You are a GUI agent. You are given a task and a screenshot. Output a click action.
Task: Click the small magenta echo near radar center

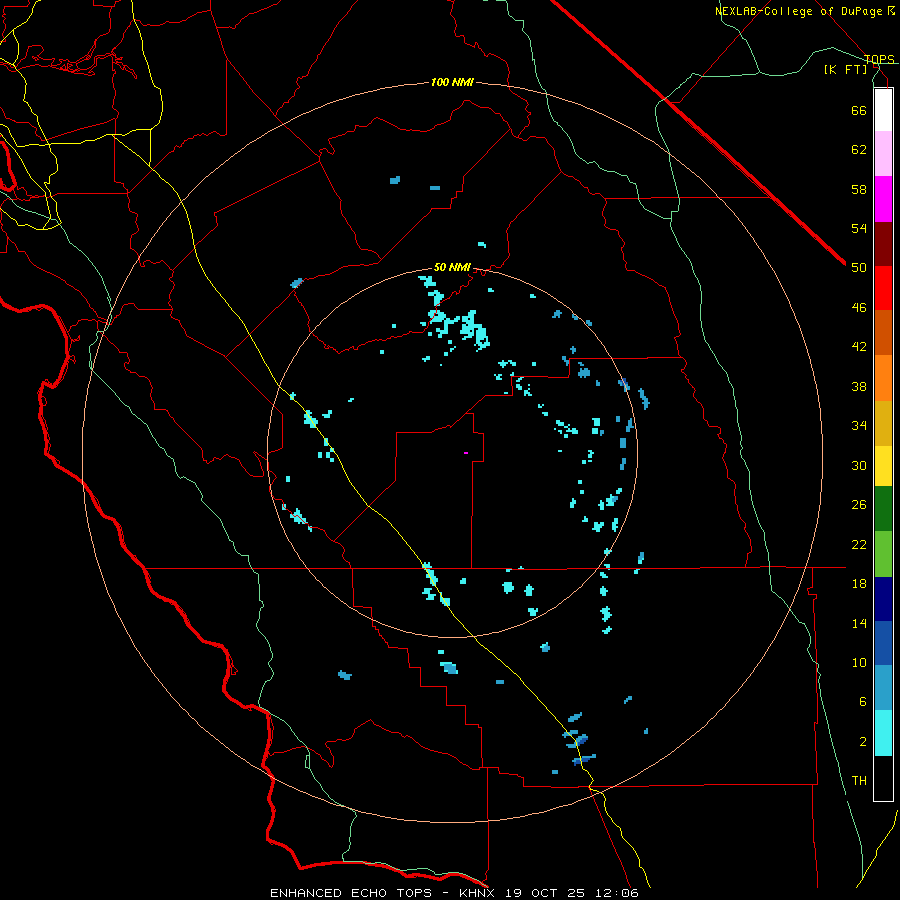pyautogui.click(x=466, y=453)
